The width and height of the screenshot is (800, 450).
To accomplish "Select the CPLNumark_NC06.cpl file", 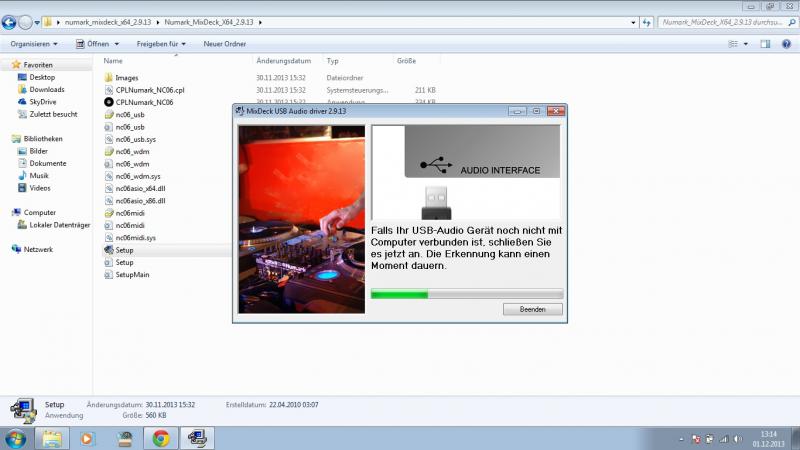I will (x=149, y=90).
